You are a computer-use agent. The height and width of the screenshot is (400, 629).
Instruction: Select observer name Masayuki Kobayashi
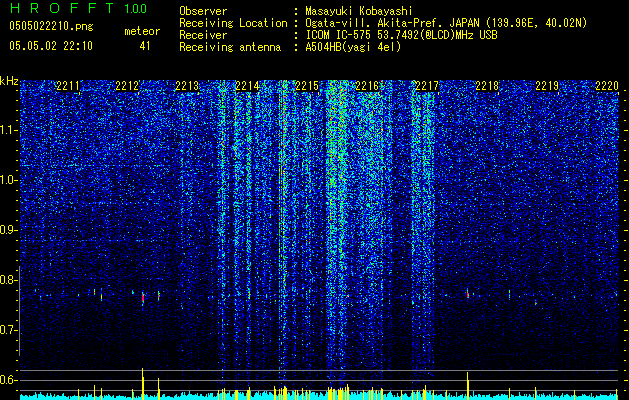(359, 12)
